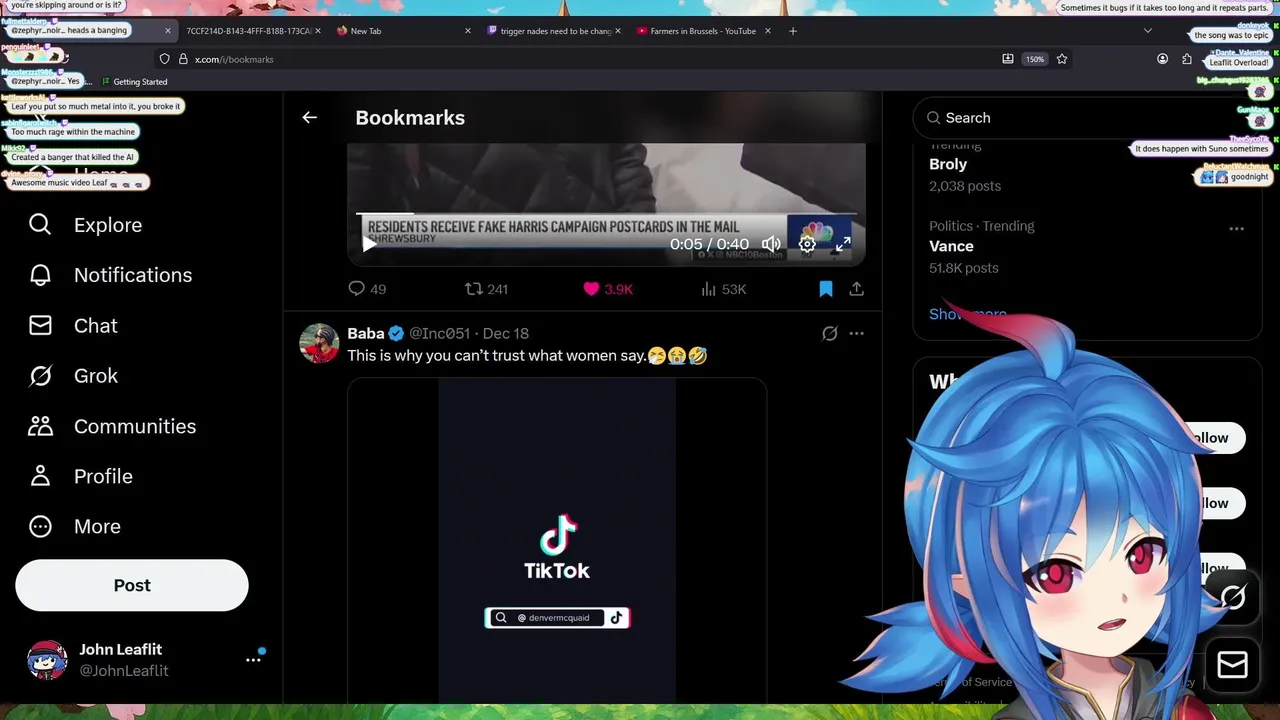Click the Chat envelope icon
Viewport: 1280px width, 720px height.
(x=40, y=326)
